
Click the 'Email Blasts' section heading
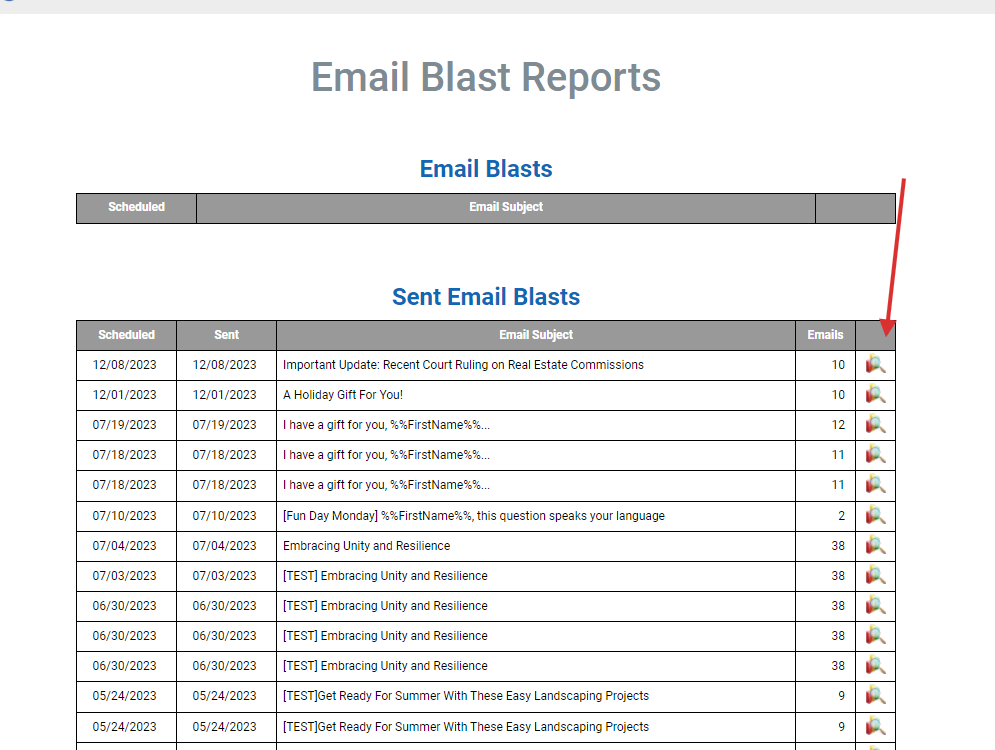pos(486,169)
